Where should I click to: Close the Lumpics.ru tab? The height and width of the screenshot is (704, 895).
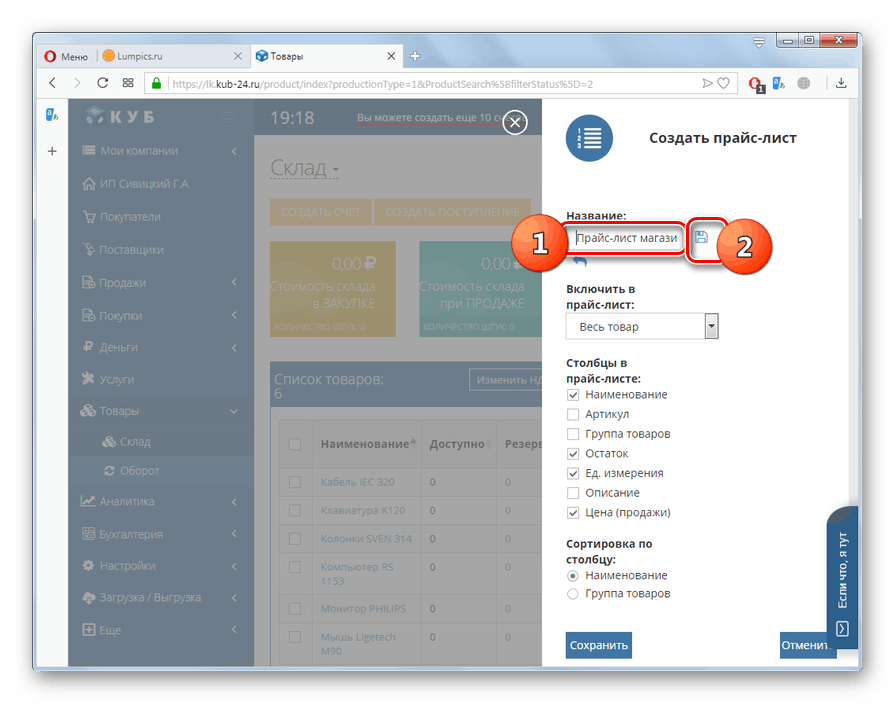tap(238, 56)
